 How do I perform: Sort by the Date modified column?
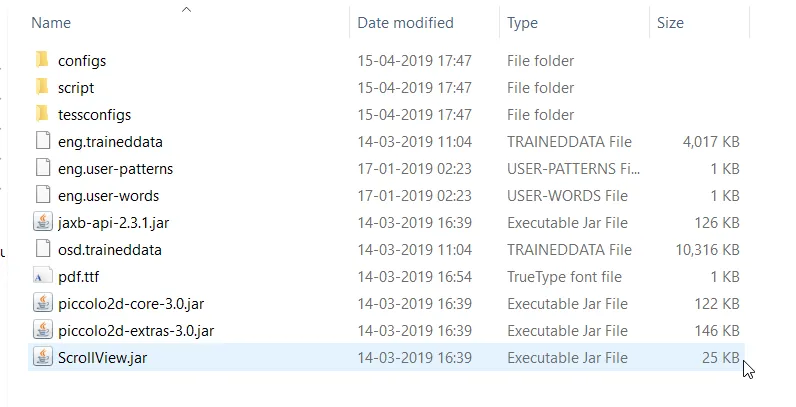click(405, 22)
